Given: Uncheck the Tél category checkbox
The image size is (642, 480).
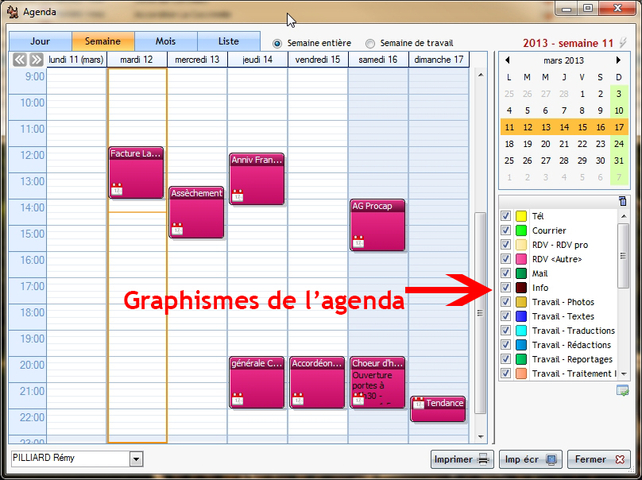Looking at the screenshot, I should coord(506,216).
